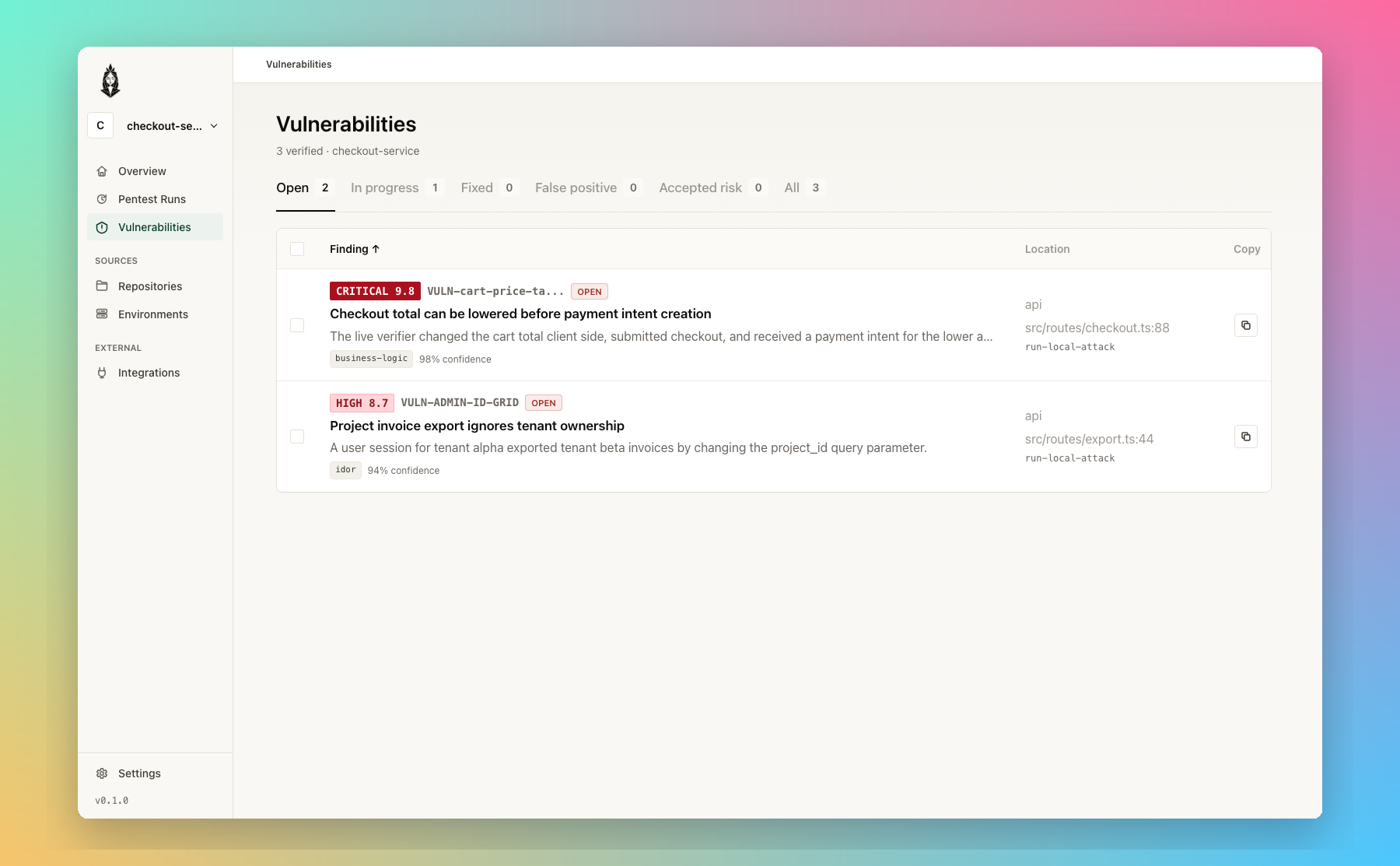1400x866 pixels.
Task: Click run-local-attack under export.ts location
Action: 1069,458
